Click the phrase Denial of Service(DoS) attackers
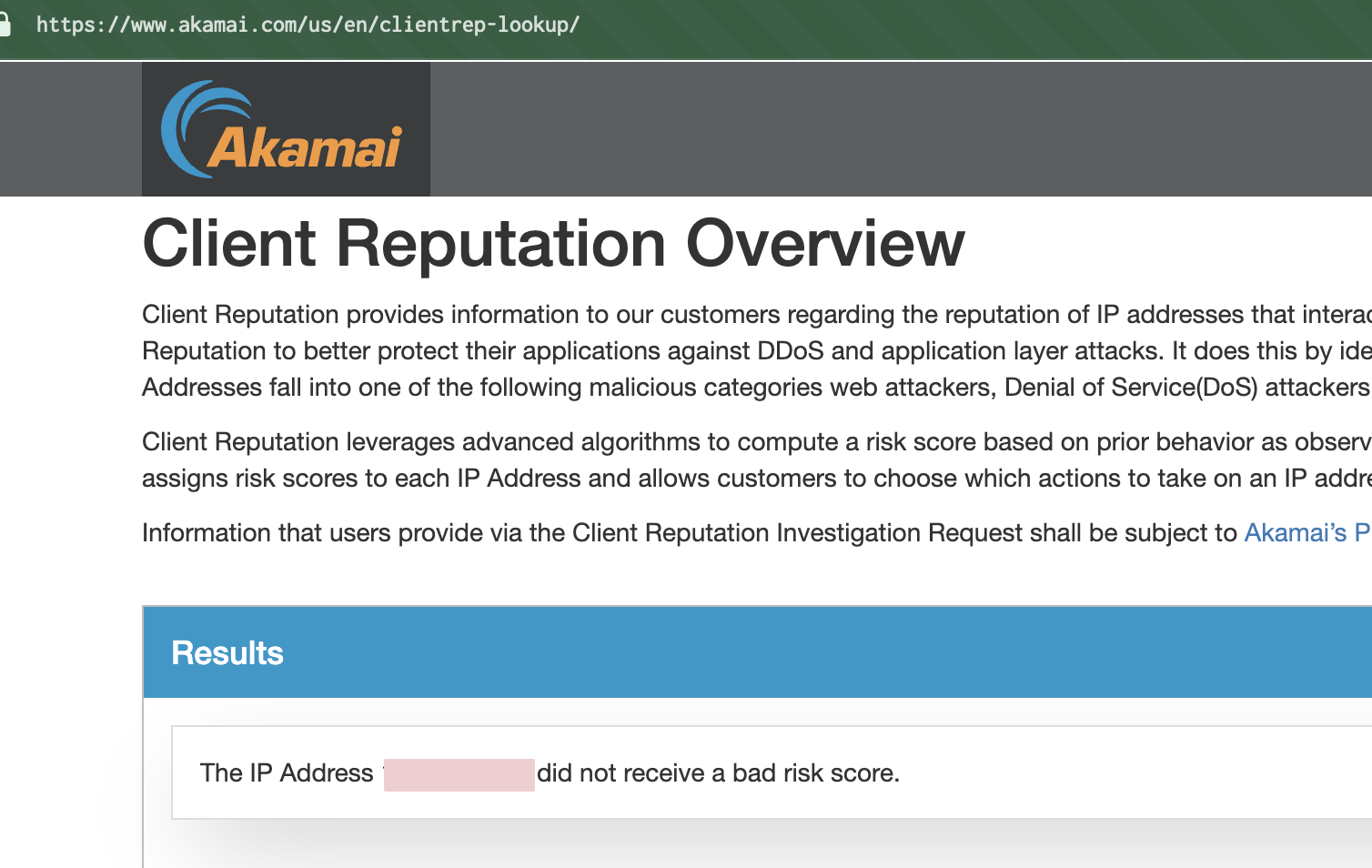1372x868 pixels. 1183,387
